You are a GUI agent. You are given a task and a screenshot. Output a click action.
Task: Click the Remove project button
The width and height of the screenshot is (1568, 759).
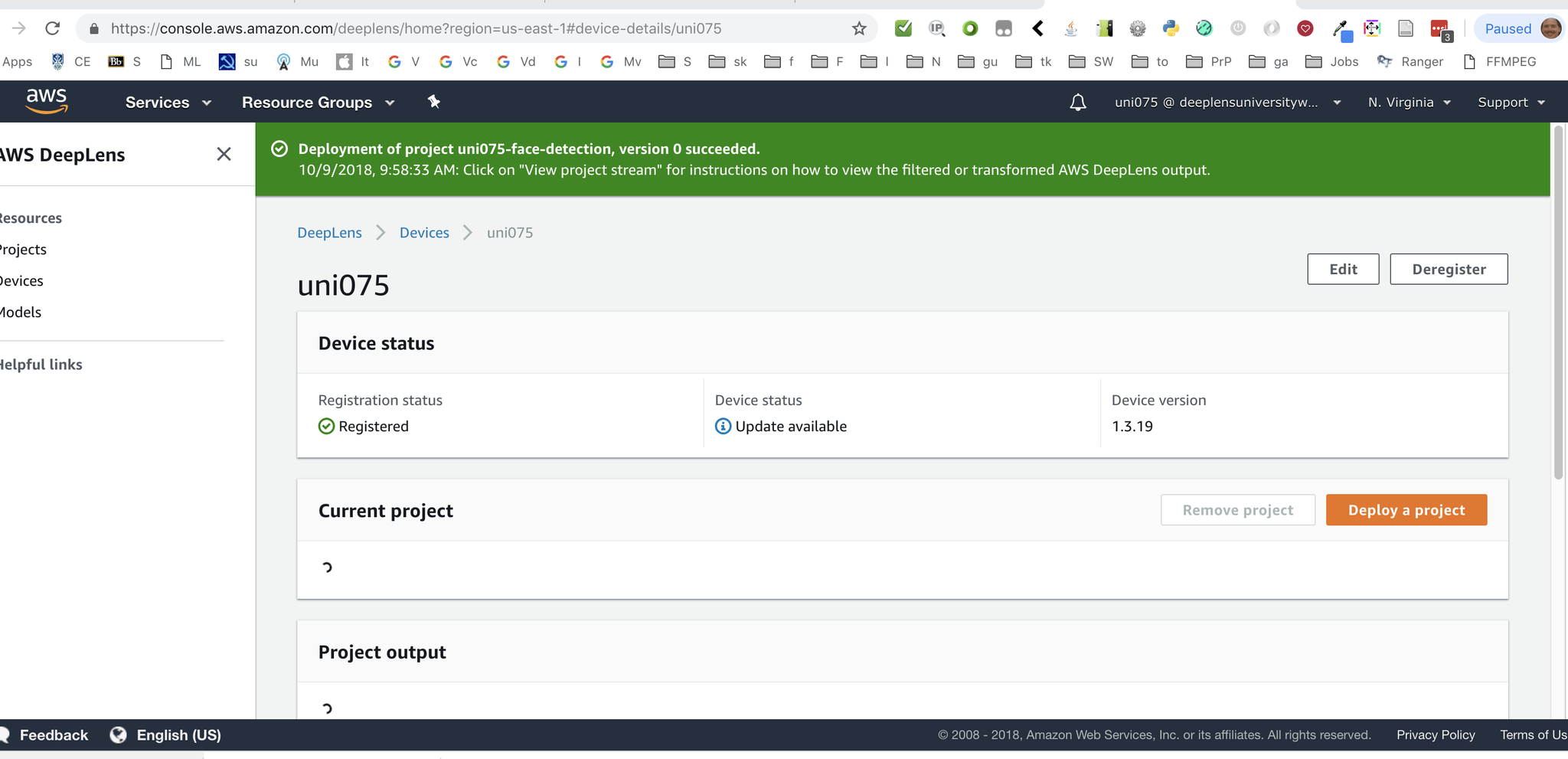click(x=1238, y=510)
